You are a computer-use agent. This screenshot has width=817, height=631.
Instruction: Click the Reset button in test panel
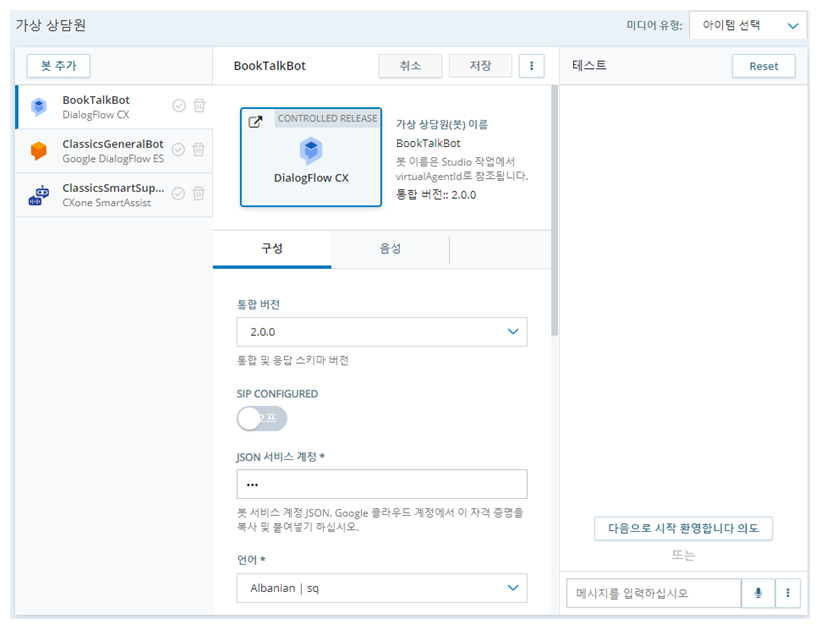click(763, 66)
